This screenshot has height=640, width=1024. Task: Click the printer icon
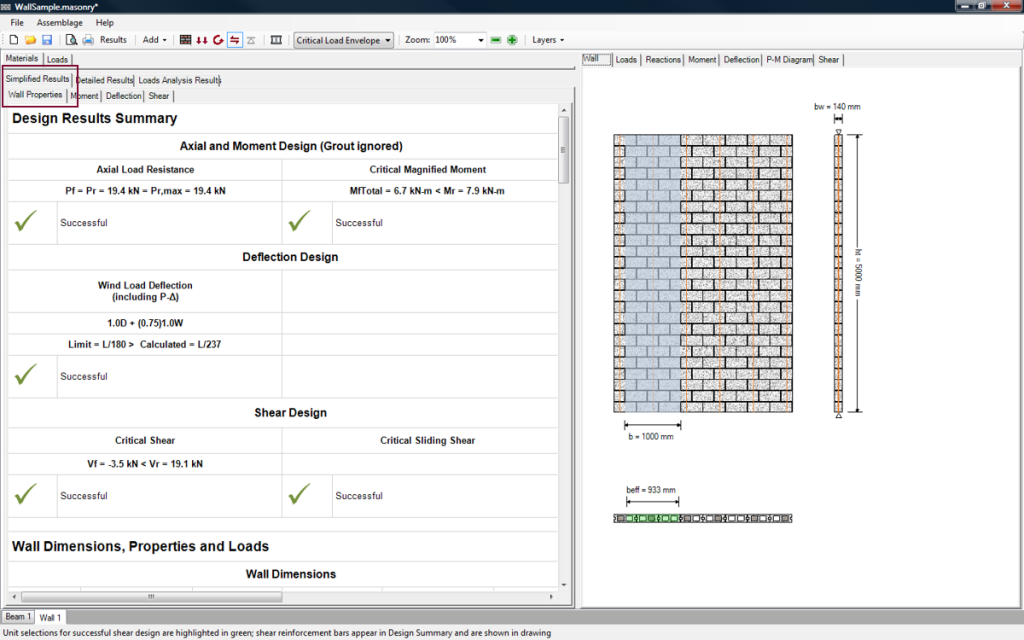pos(88,40)
